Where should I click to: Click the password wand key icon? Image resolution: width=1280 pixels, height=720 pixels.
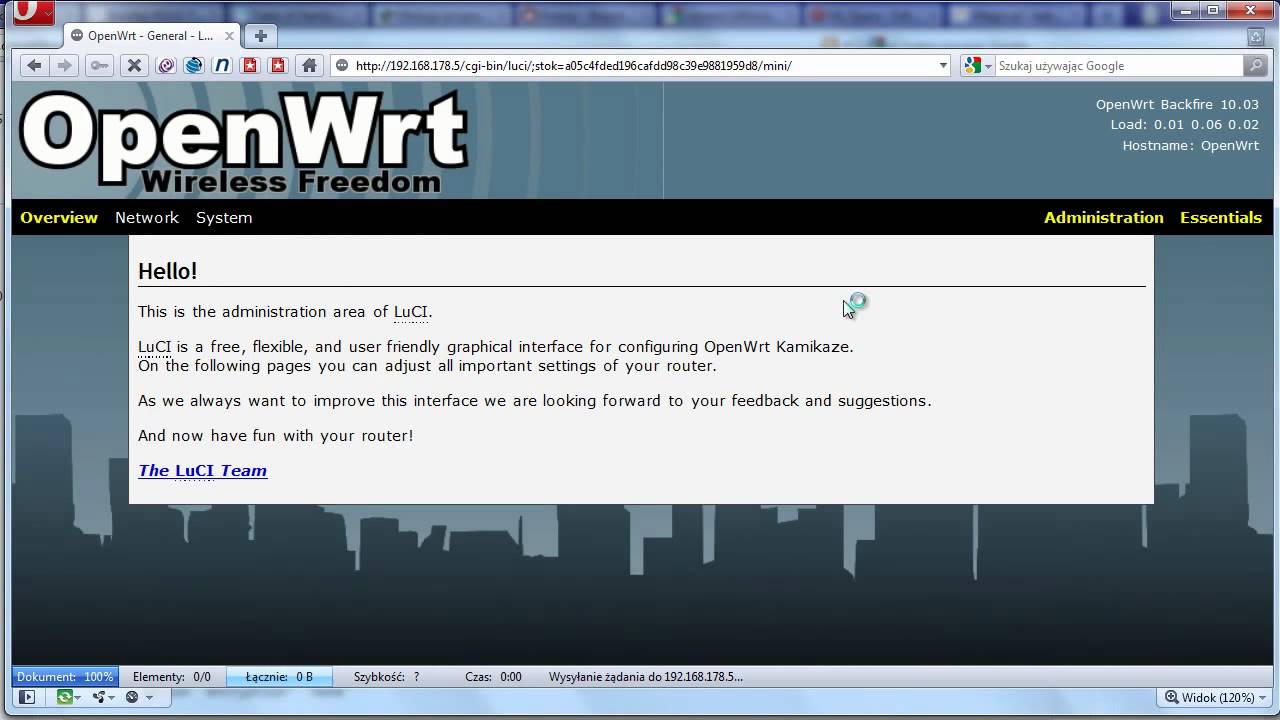point(99,65)
